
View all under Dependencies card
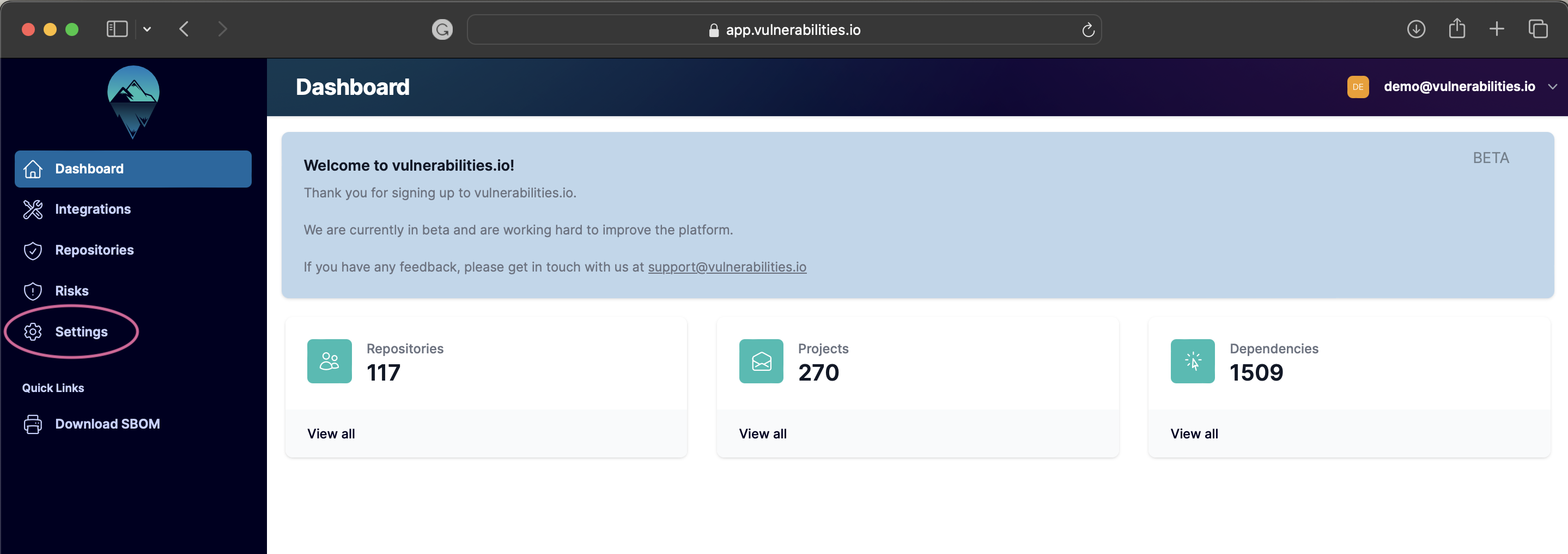(1194, 433)
